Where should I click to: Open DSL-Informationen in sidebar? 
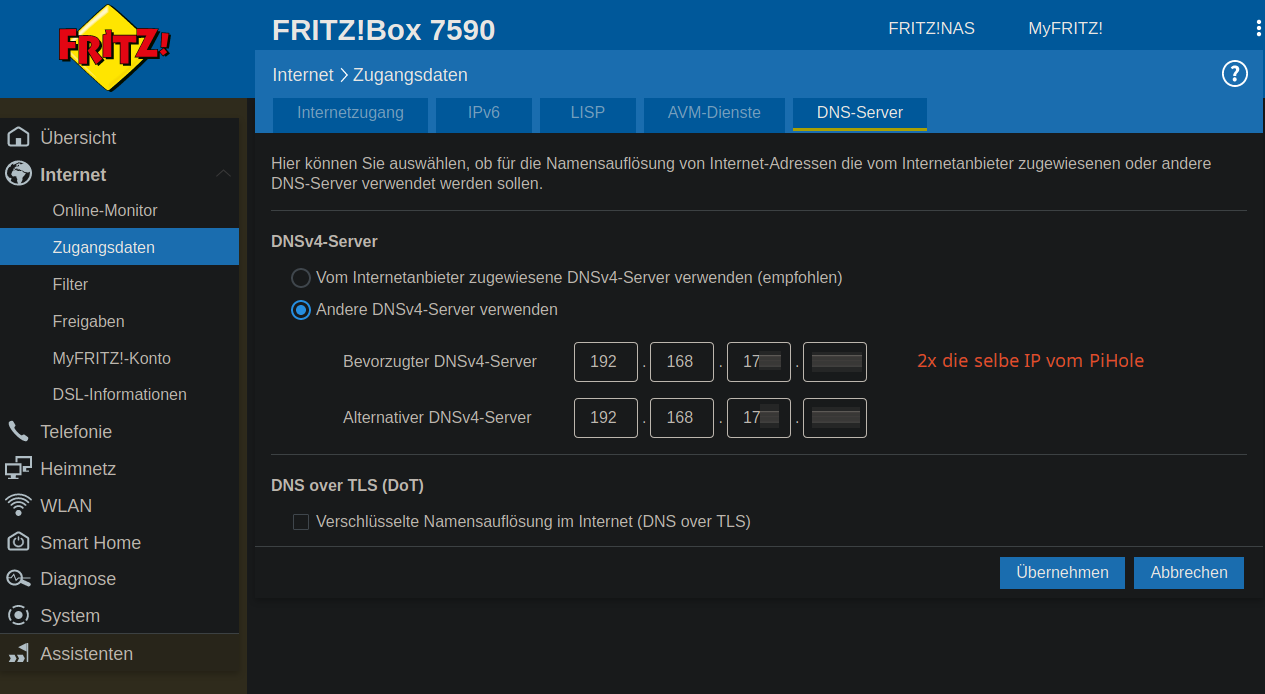coord(120,394)
